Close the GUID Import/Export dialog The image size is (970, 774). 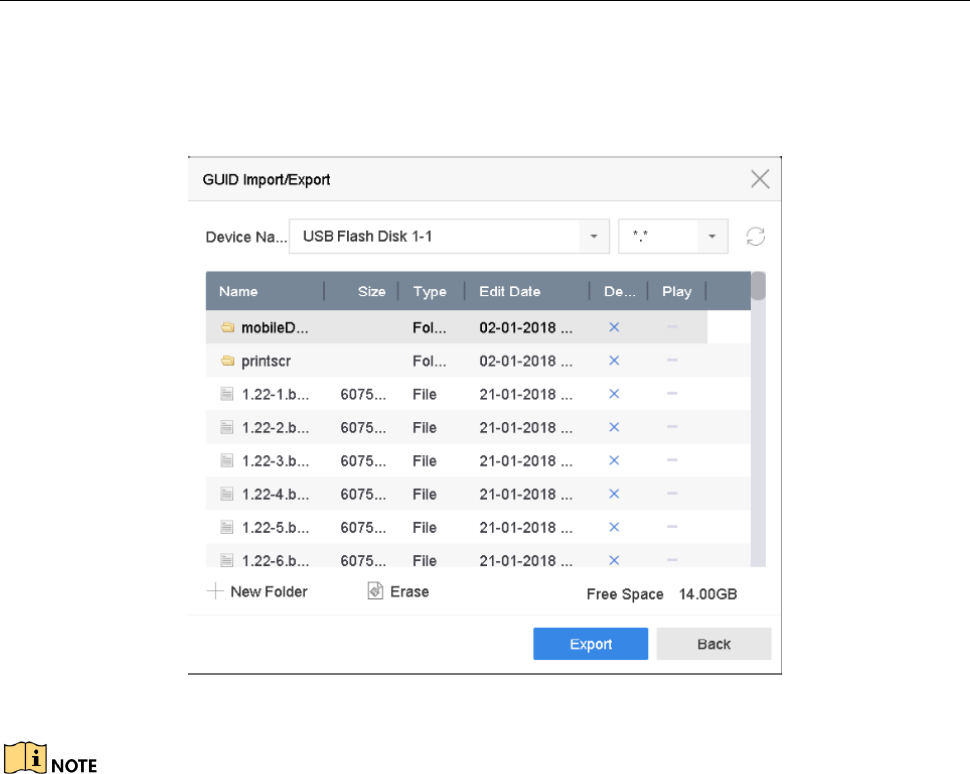pos(760,180)
